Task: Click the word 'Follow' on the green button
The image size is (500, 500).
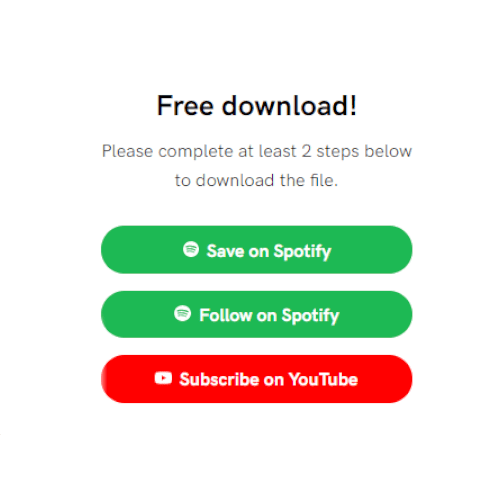Action: [226, 315]
